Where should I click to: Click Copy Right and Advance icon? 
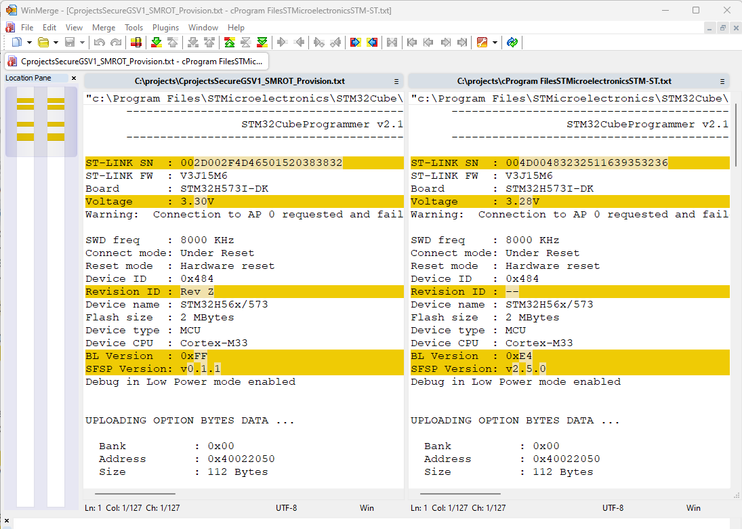point(319,43)
